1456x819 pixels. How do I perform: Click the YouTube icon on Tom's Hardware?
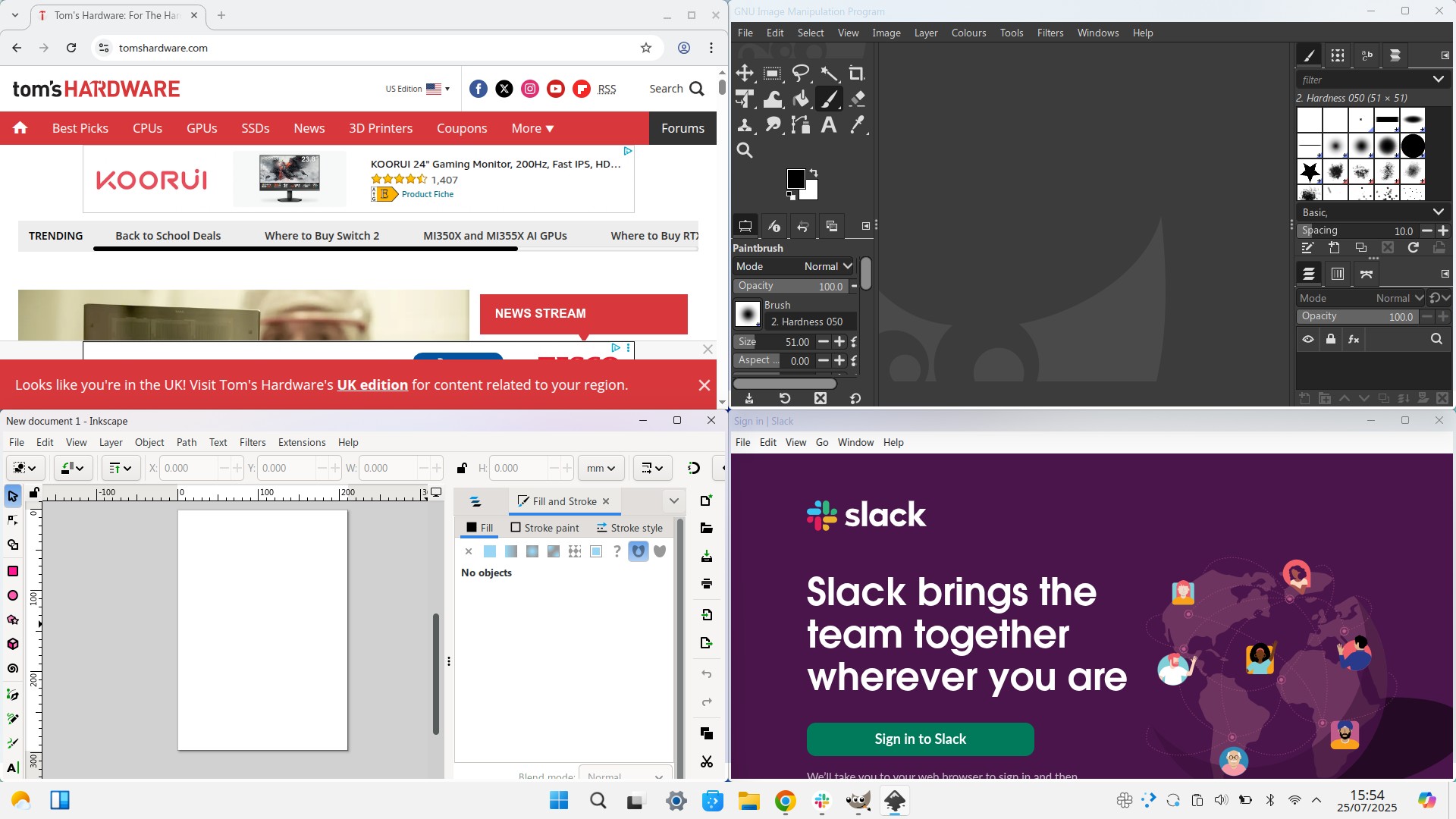tap(556, 89)
